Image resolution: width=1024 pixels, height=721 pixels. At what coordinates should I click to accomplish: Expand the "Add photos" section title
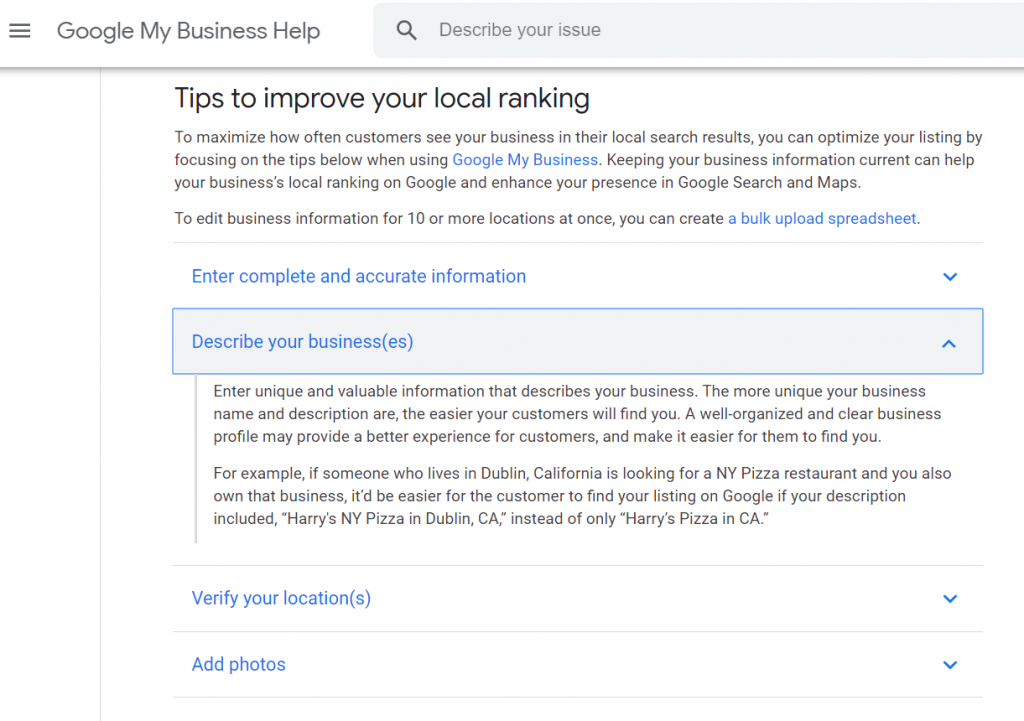tap(238, 665)
